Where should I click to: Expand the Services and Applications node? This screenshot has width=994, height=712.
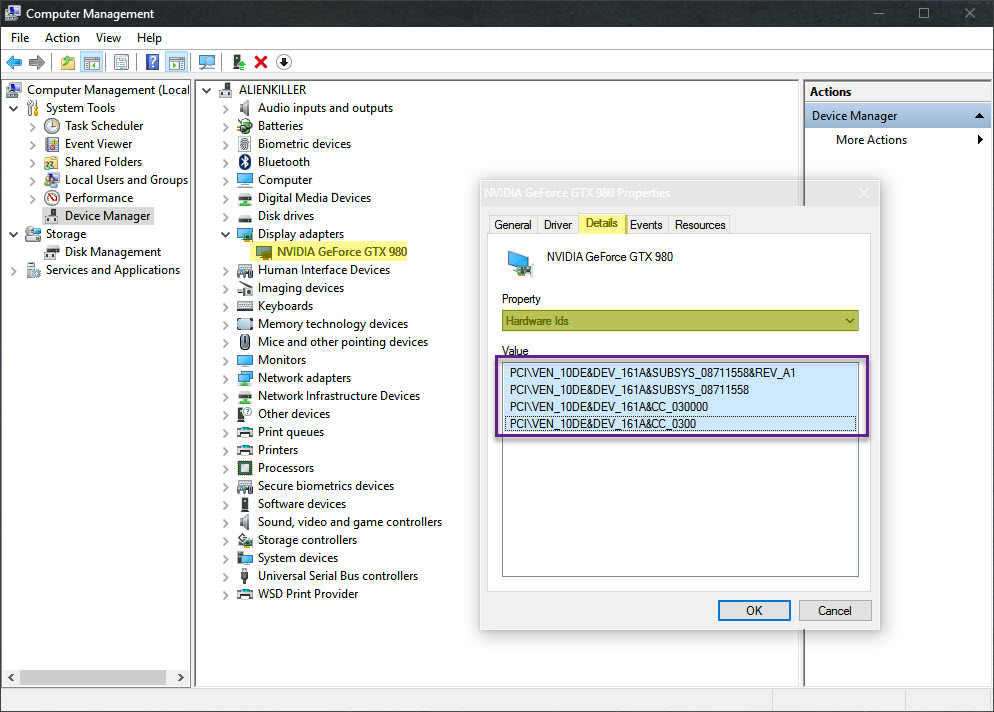point(14,271)
